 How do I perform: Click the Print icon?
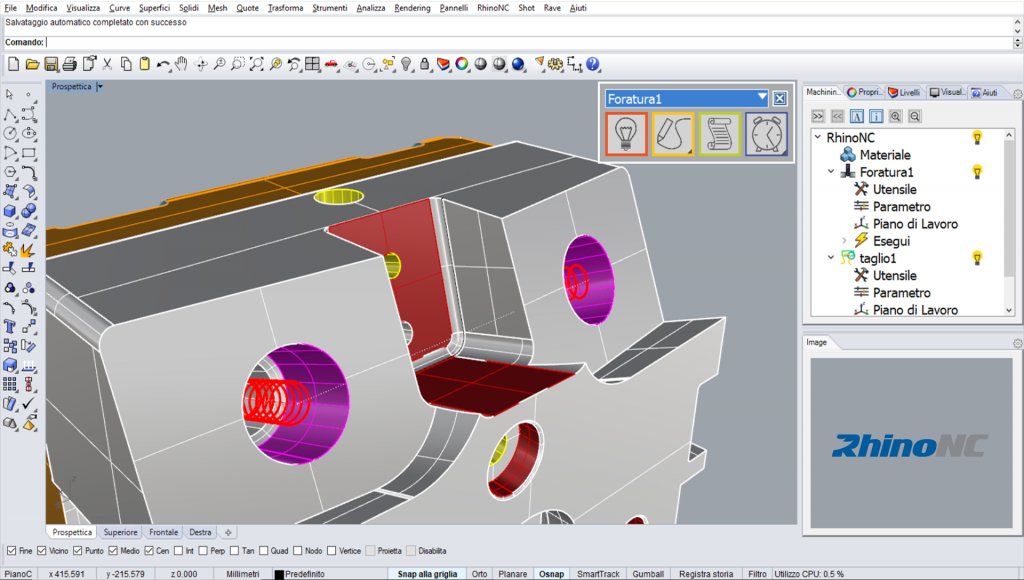click(69, 64)
